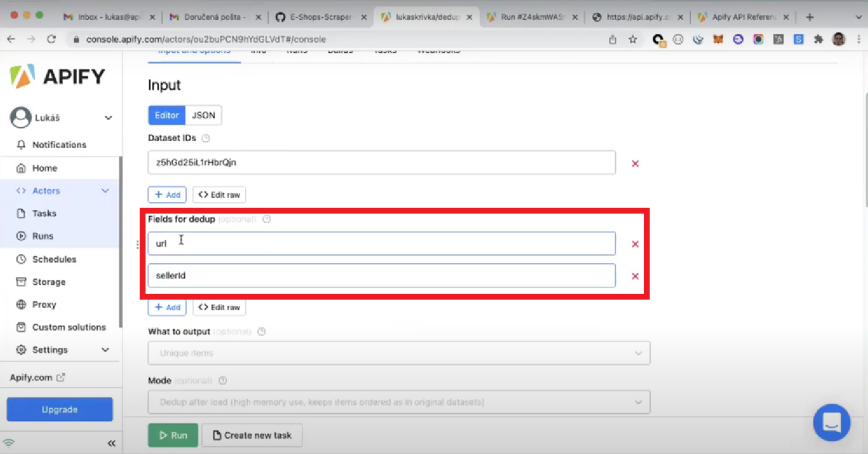Switch input view to JSON
The width and height of the screenshot is (868, 454).
(x=203, y=115)
